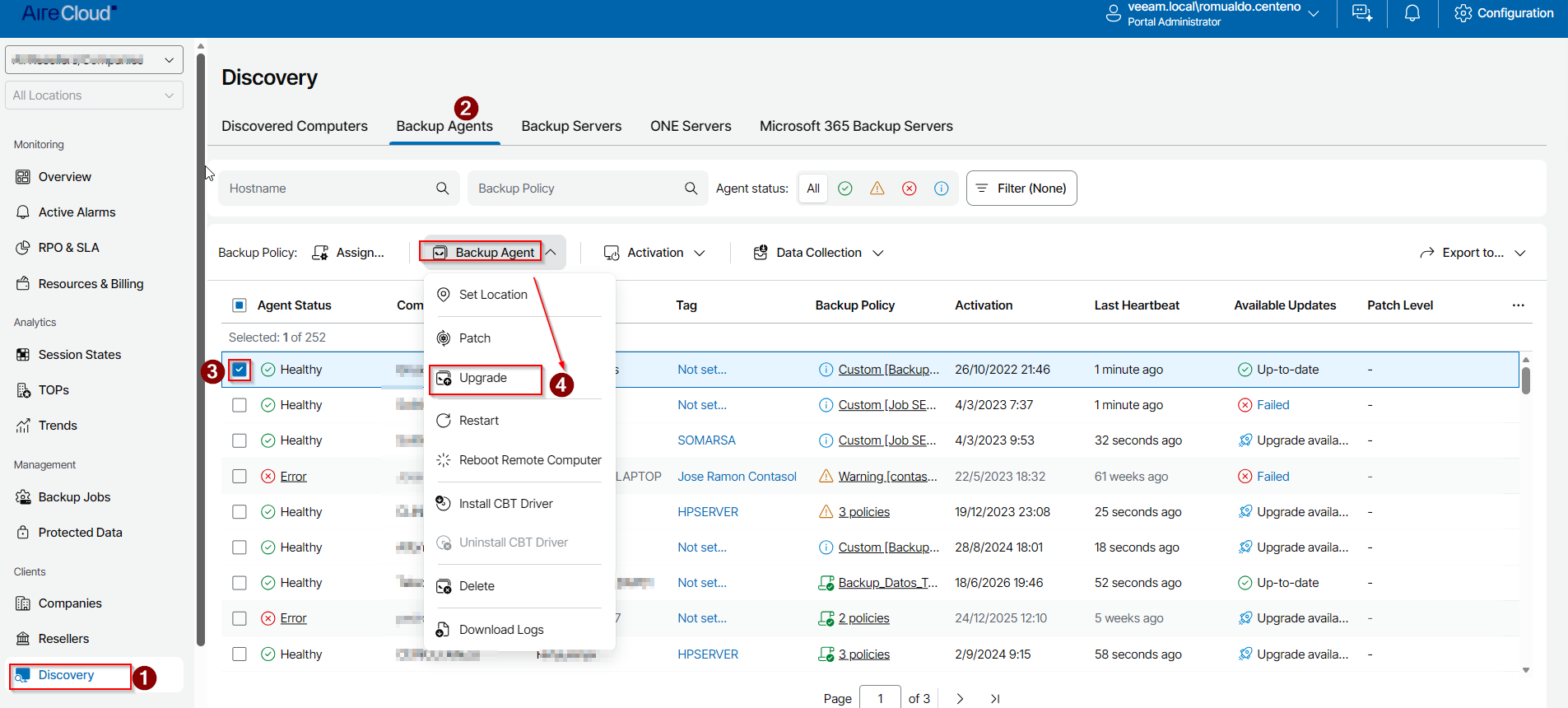Check the row with activation 24/12/2025 12:10
Viewport: 1568px width, 708px height.
[x=240, y=618]
